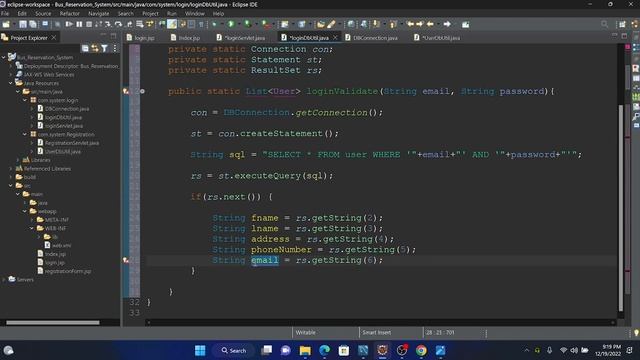Click the Search magnifier icon in toolbar
Screen dimensions: 640x360
coord(604,24)
